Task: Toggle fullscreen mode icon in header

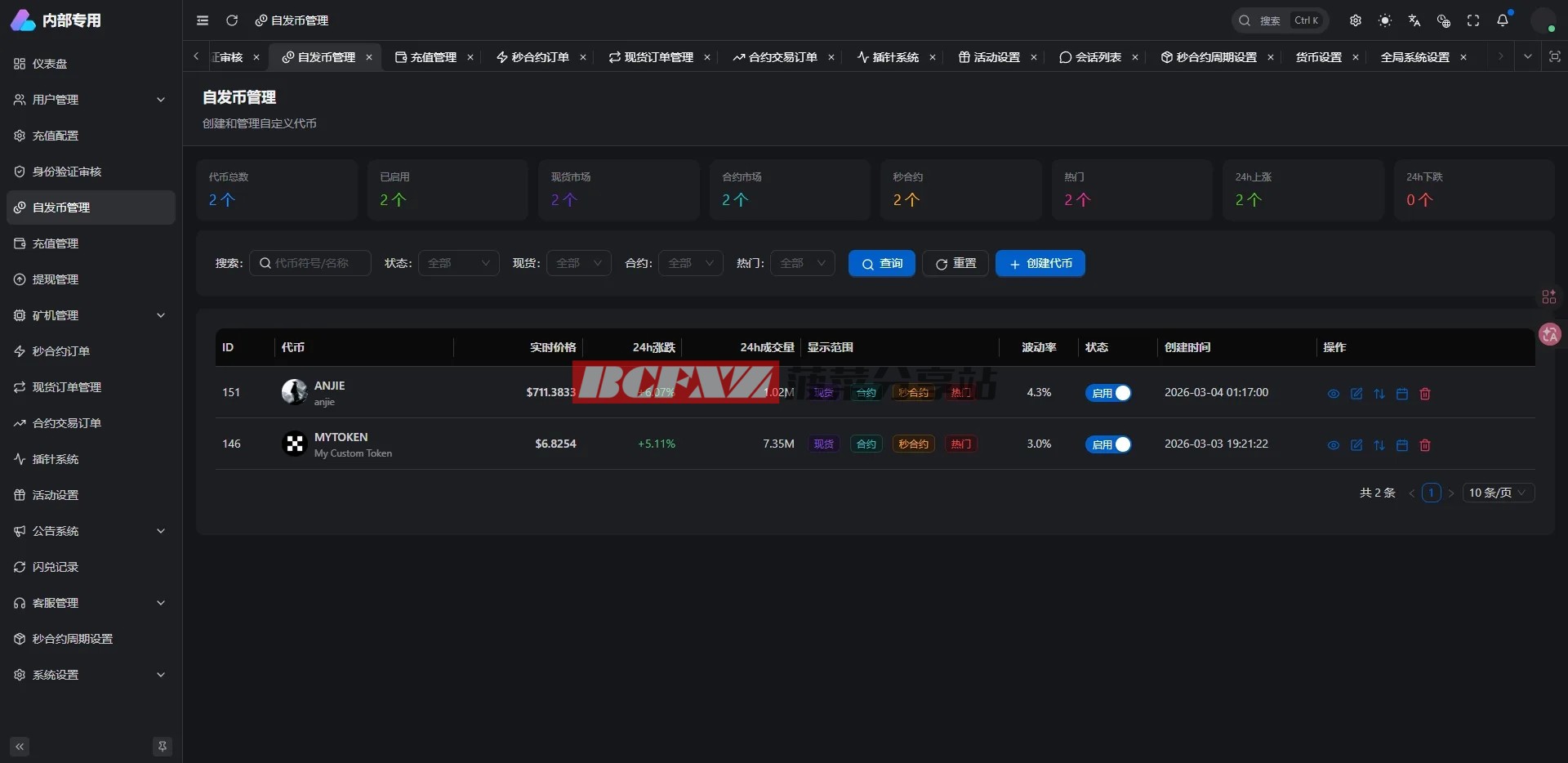Action: [x=1473, y=20]
